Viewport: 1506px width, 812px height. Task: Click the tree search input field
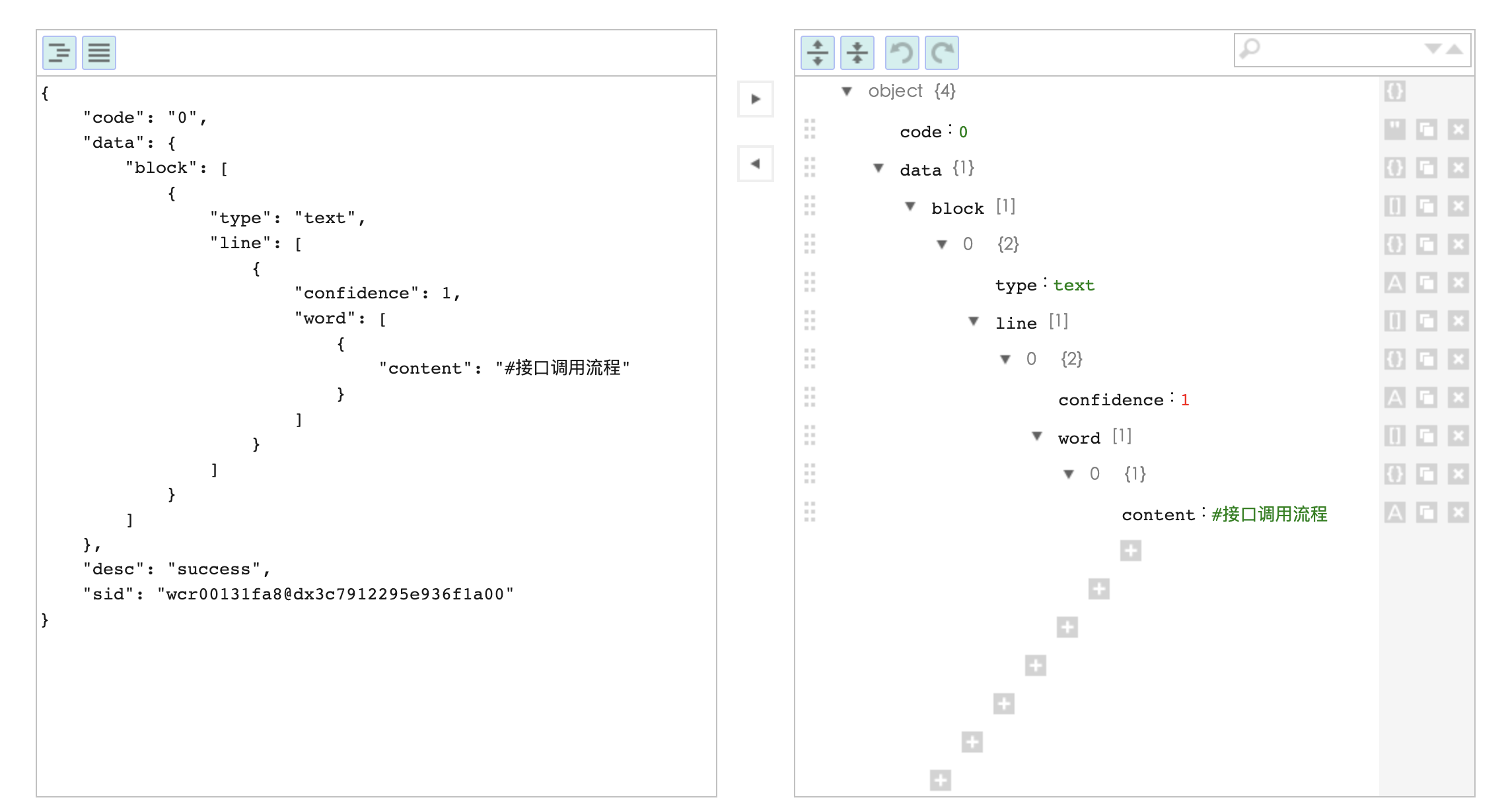point(1341,49)
